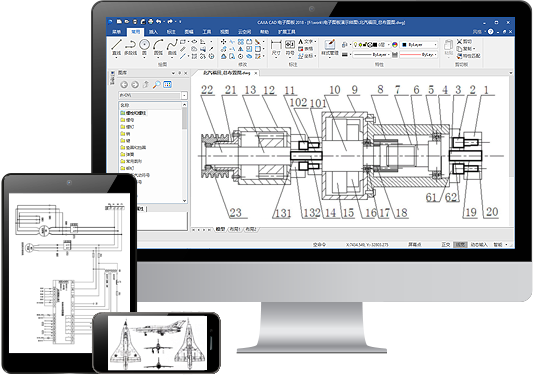Select the Circle (圆) drawing tool
Viewport: 534px width, 375px height.
pyautogui.click(x=144, y=47)
